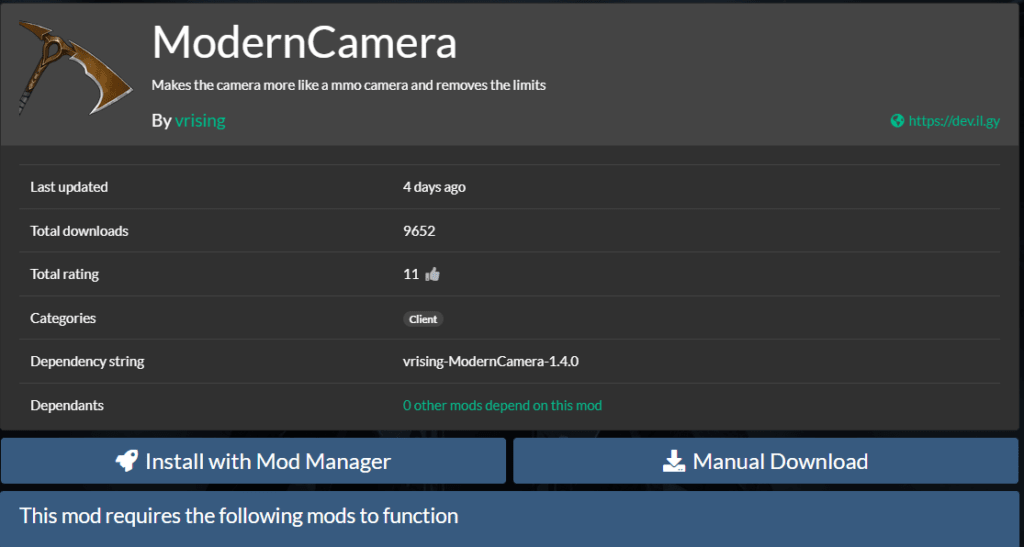The width and height of the screenshot is (1024, 547).
Task: Click the globe icon beside the website link
Action: coord(897,121)
